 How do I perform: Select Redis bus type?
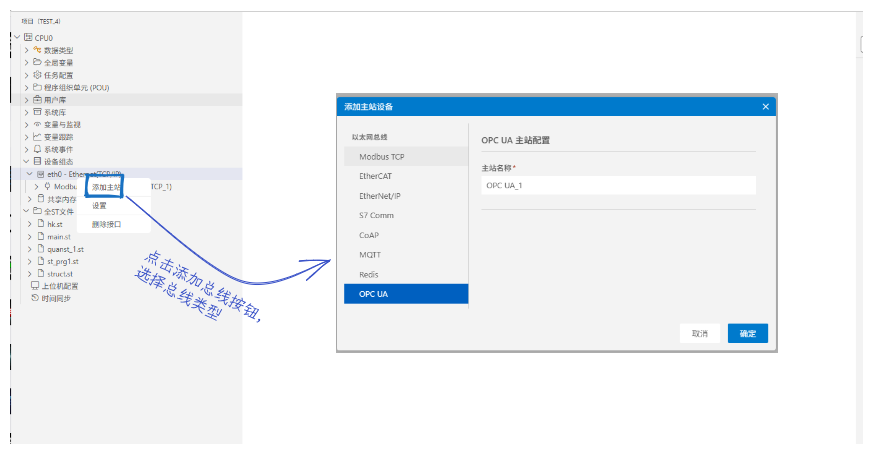point(406,274)
